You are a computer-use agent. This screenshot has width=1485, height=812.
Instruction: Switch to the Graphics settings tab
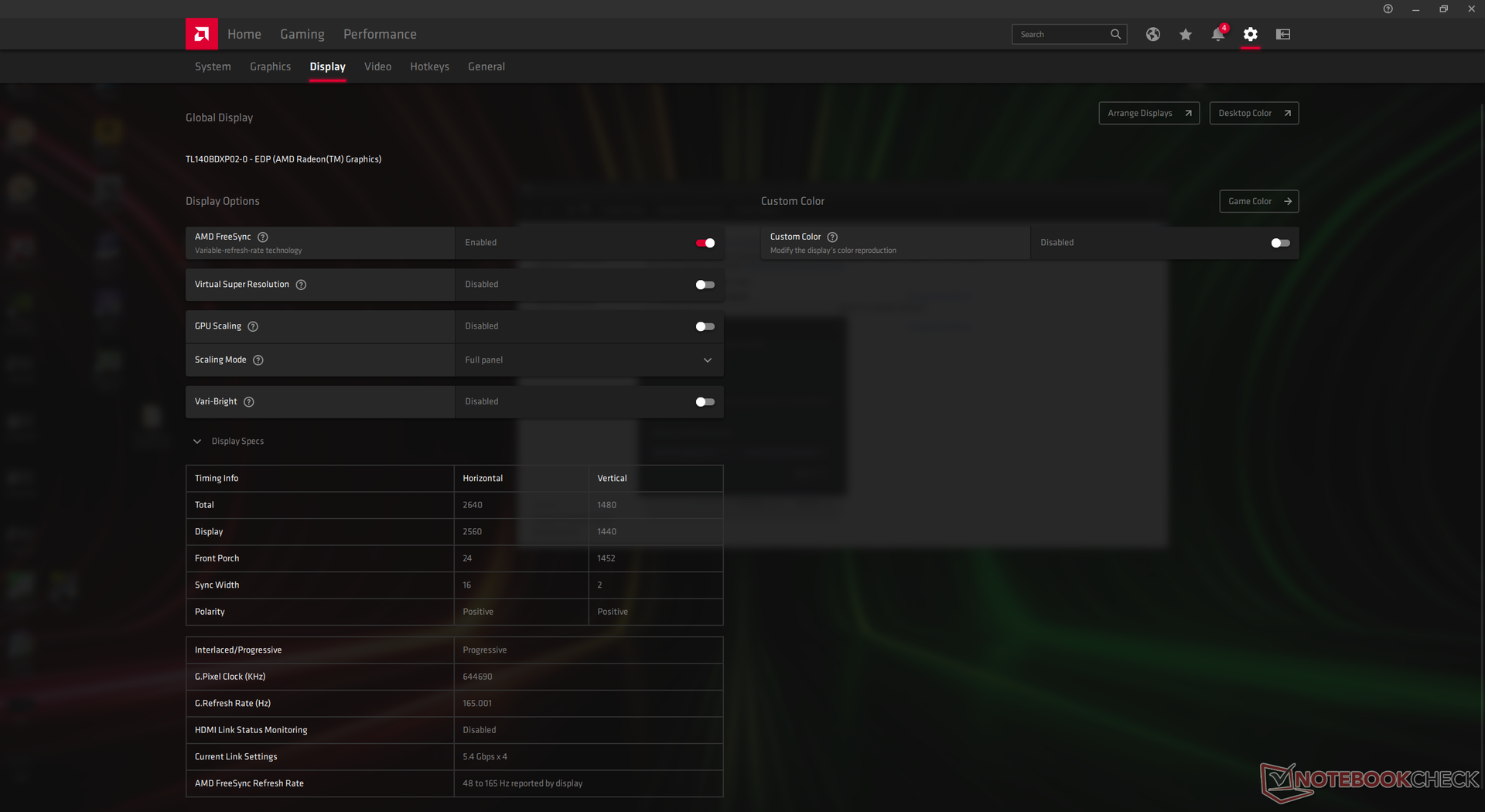pyautogui.click(x=271, y=67)
